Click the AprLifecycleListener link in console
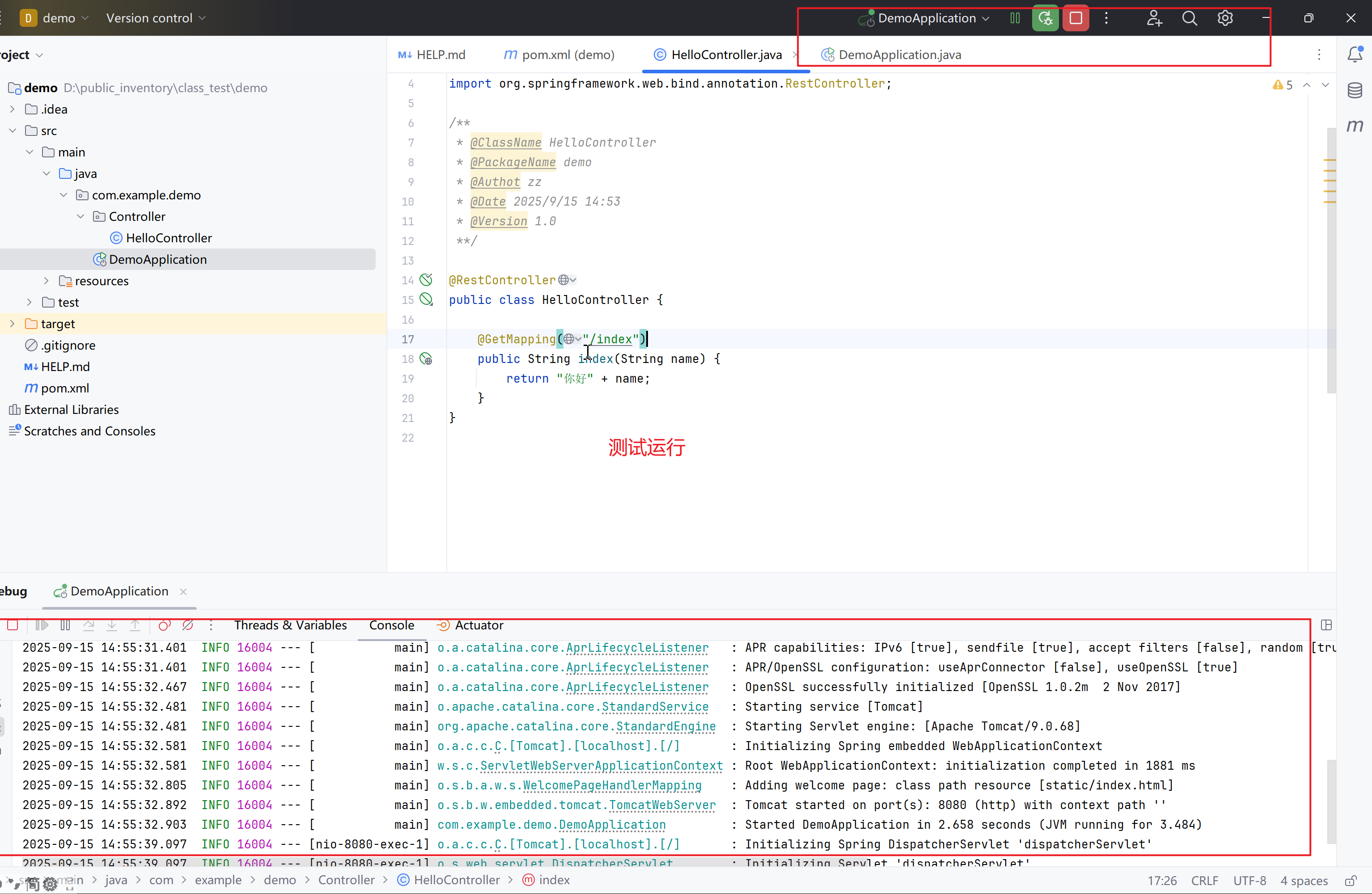1372x894 pixels. [x=636, y=647]
